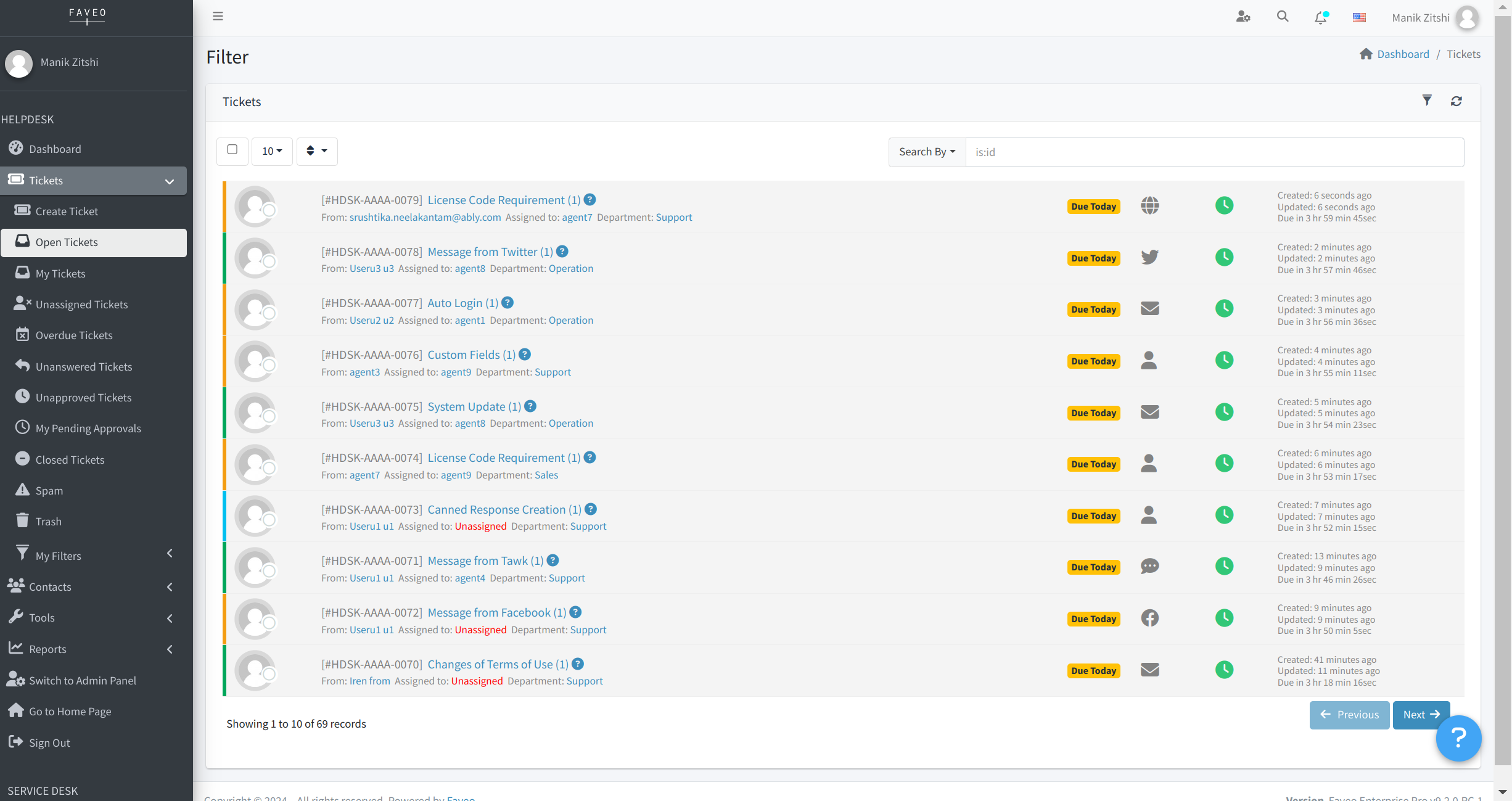Click the green clock icon on ticket 0070
The width and height of the screenshot is (1512, 801).
1224,670
